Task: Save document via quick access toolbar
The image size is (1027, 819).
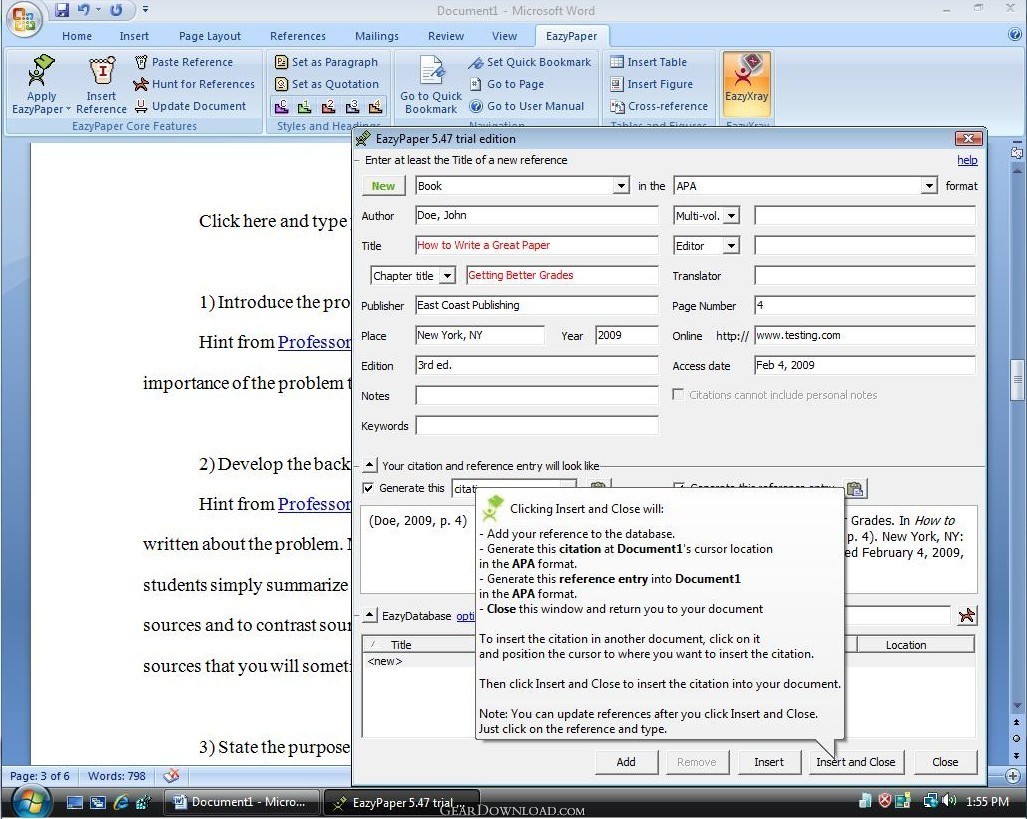Action: coord(62,10)
